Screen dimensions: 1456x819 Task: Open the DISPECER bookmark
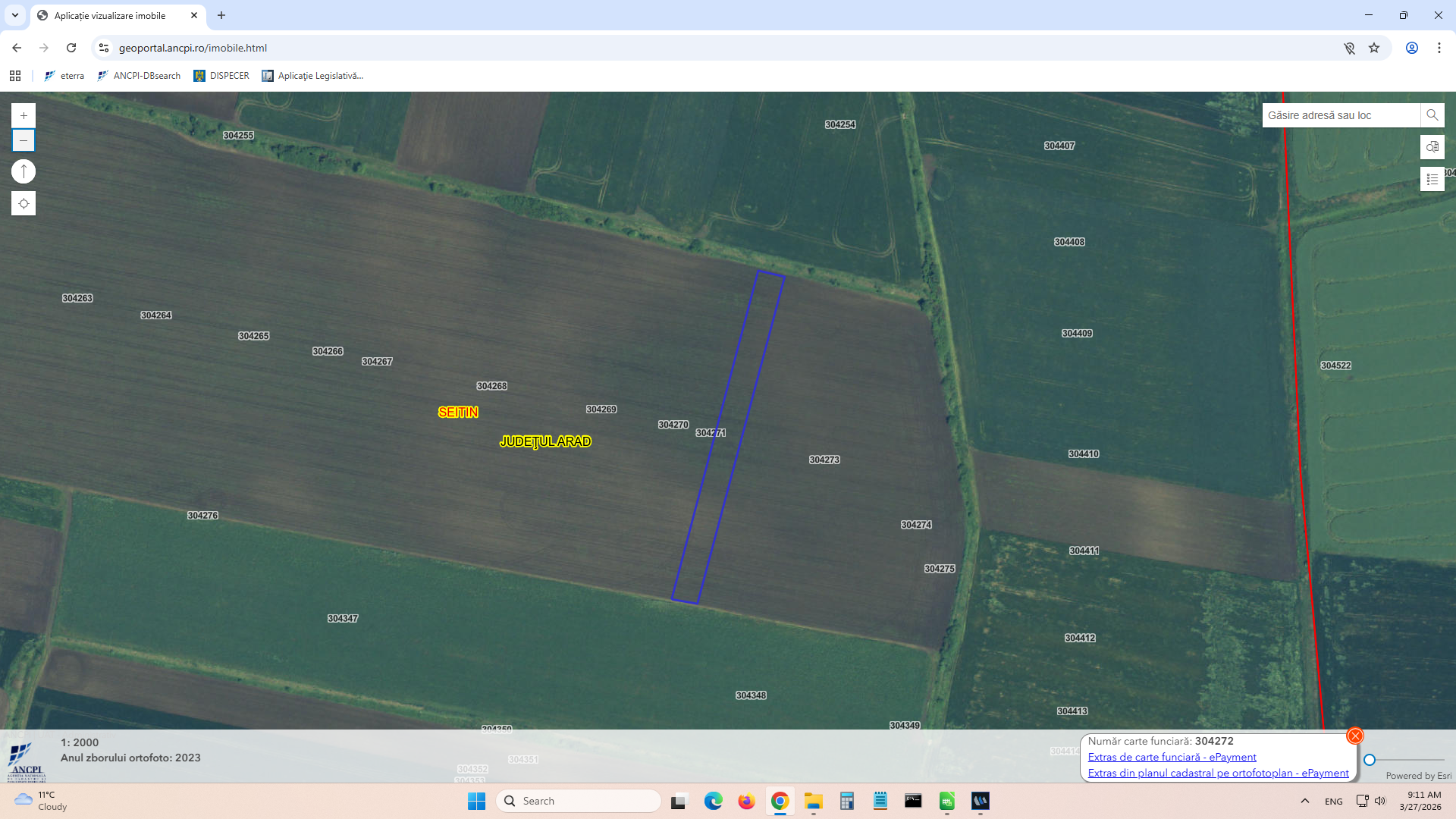click(221, 76)
